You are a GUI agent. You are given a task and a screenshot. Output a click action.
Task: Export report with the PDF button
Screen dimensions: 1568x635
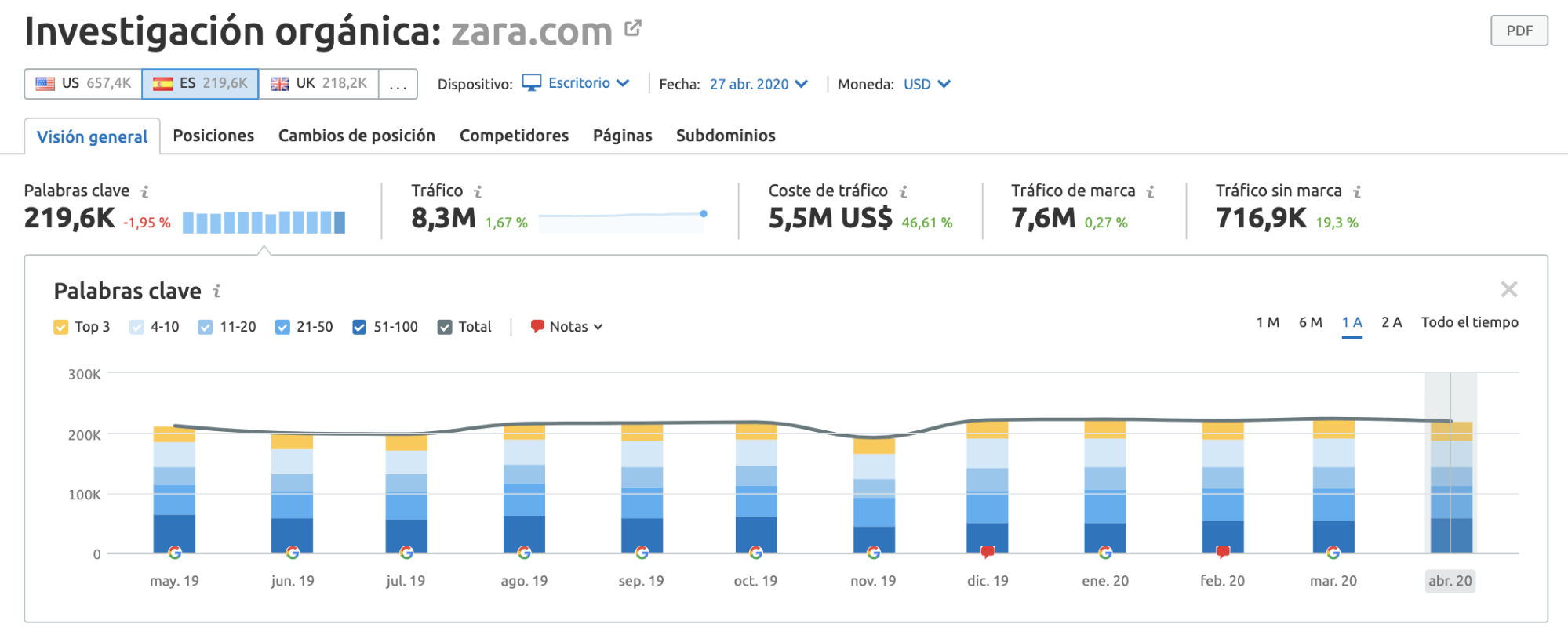[x=1519, y=31]
